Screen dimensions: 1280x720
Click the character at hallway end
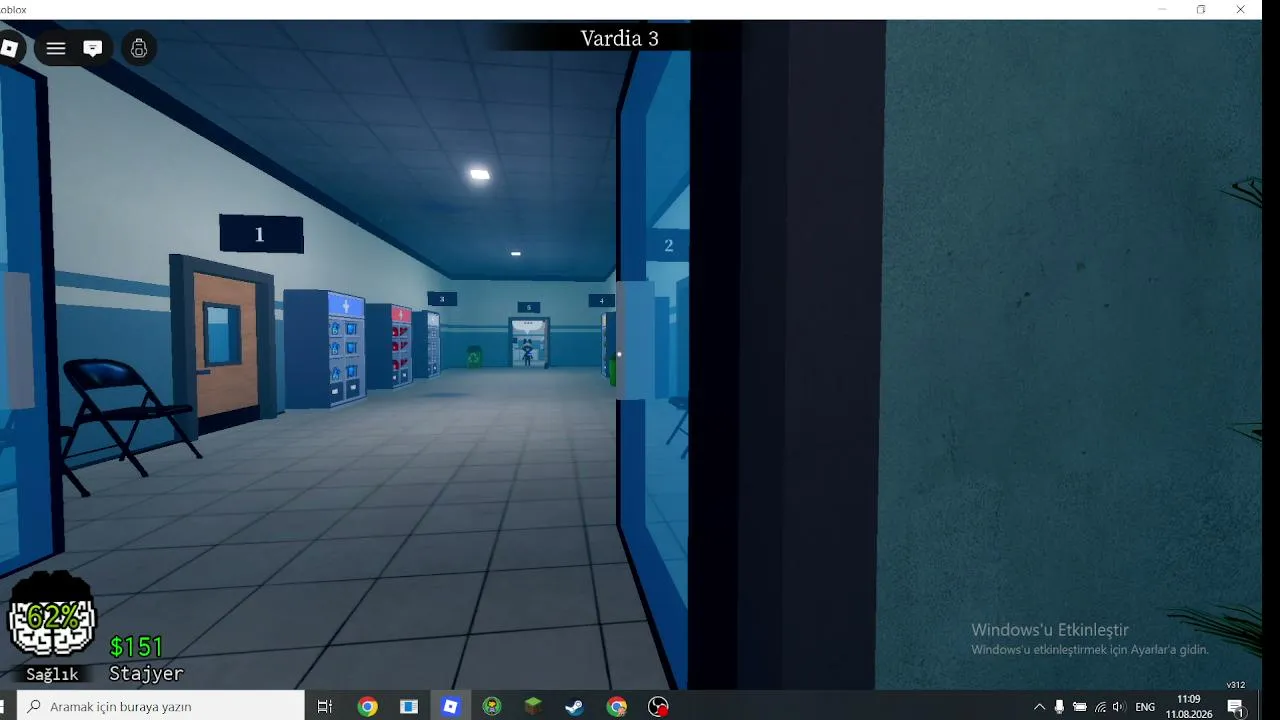click(527, 352)
